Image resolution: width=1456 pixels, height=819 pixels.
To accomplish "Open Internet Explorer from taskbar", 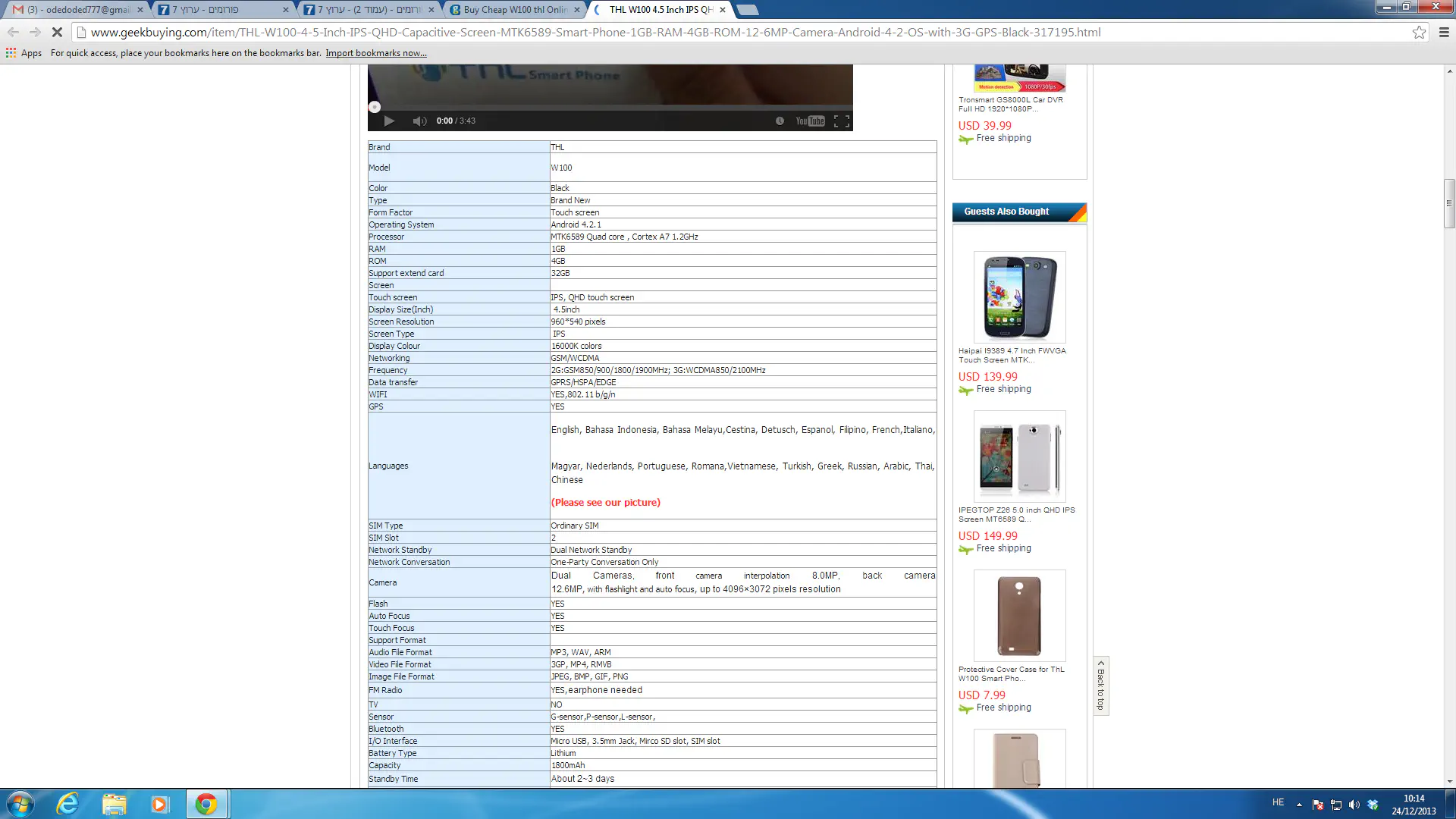I will pos(67,804).
